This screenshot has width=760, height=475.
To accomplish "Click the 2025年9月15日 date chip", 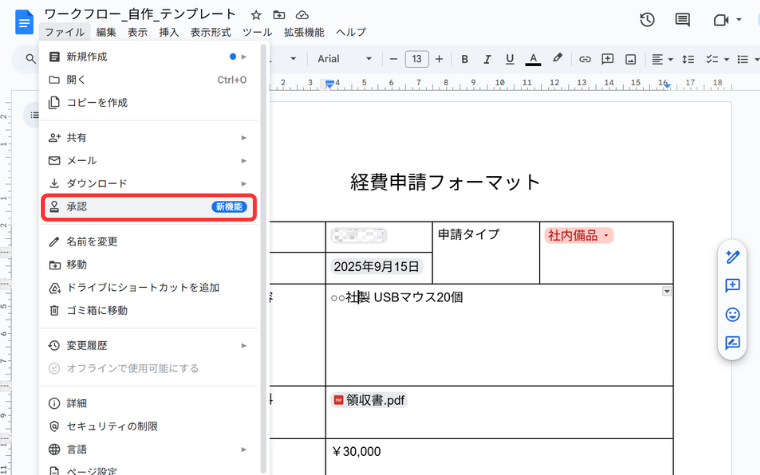I will [376, 267].
